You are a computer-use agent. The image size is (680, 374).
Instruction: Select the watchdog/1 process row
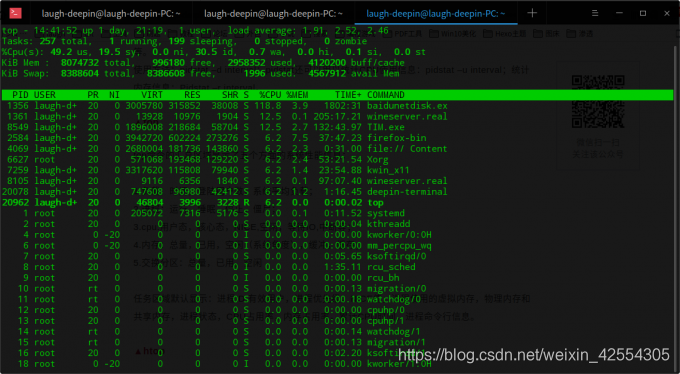click(337, 331)
